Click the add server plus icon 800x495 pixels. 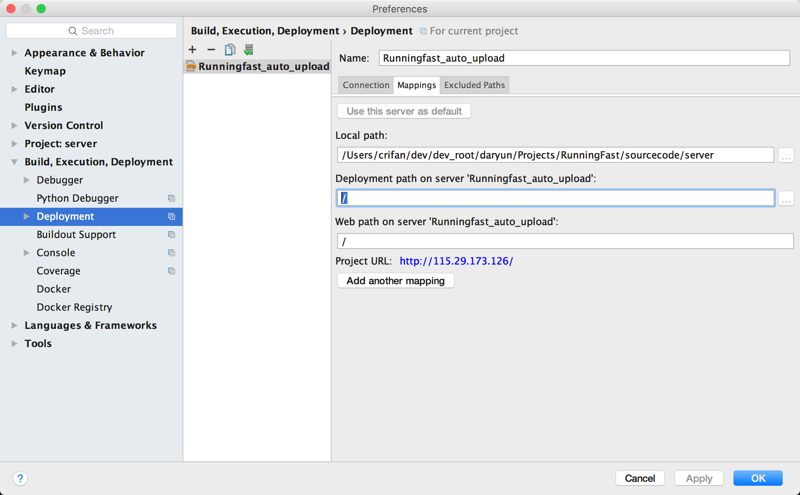pos(193,50)
